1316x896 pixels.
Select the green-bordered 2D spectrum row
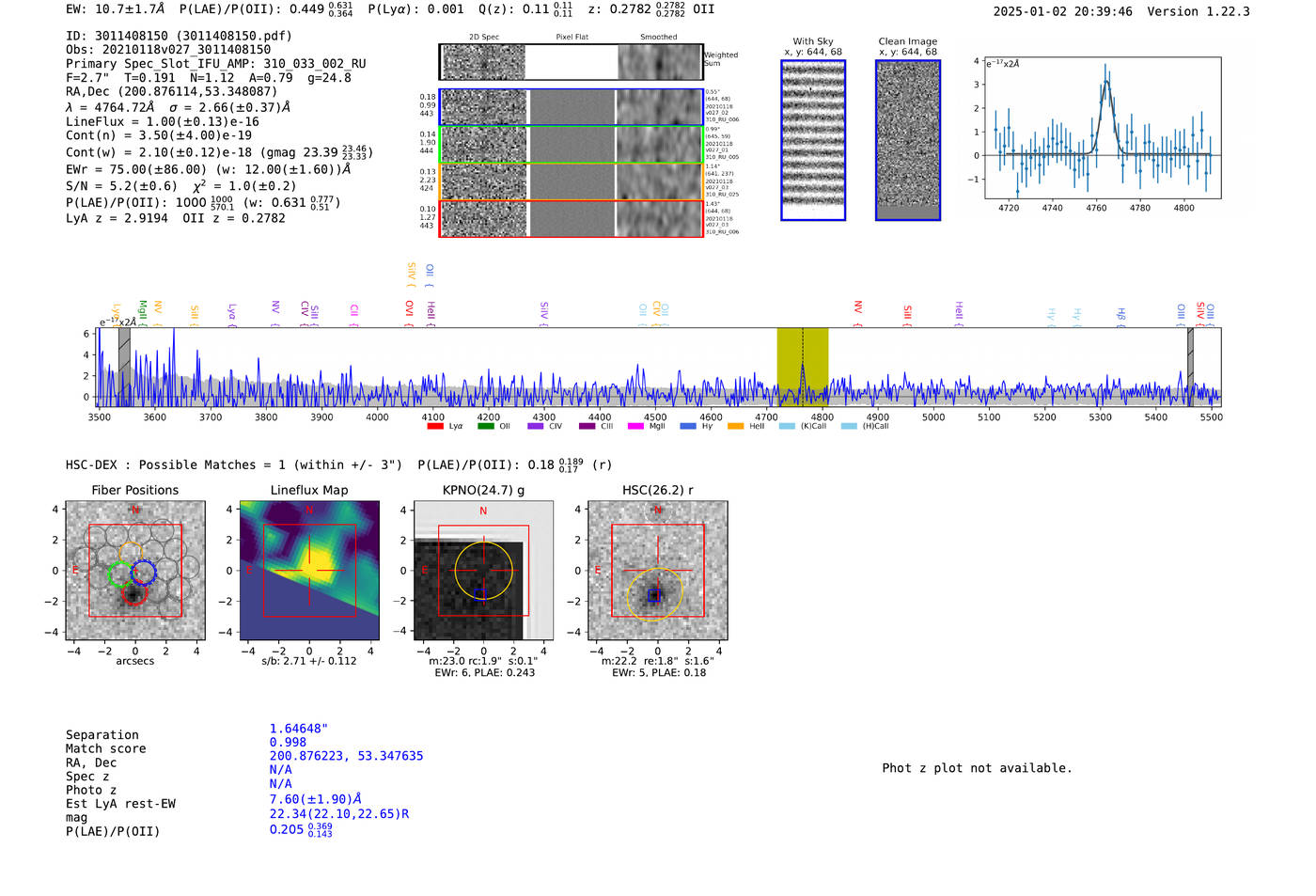tap(571, 144)
